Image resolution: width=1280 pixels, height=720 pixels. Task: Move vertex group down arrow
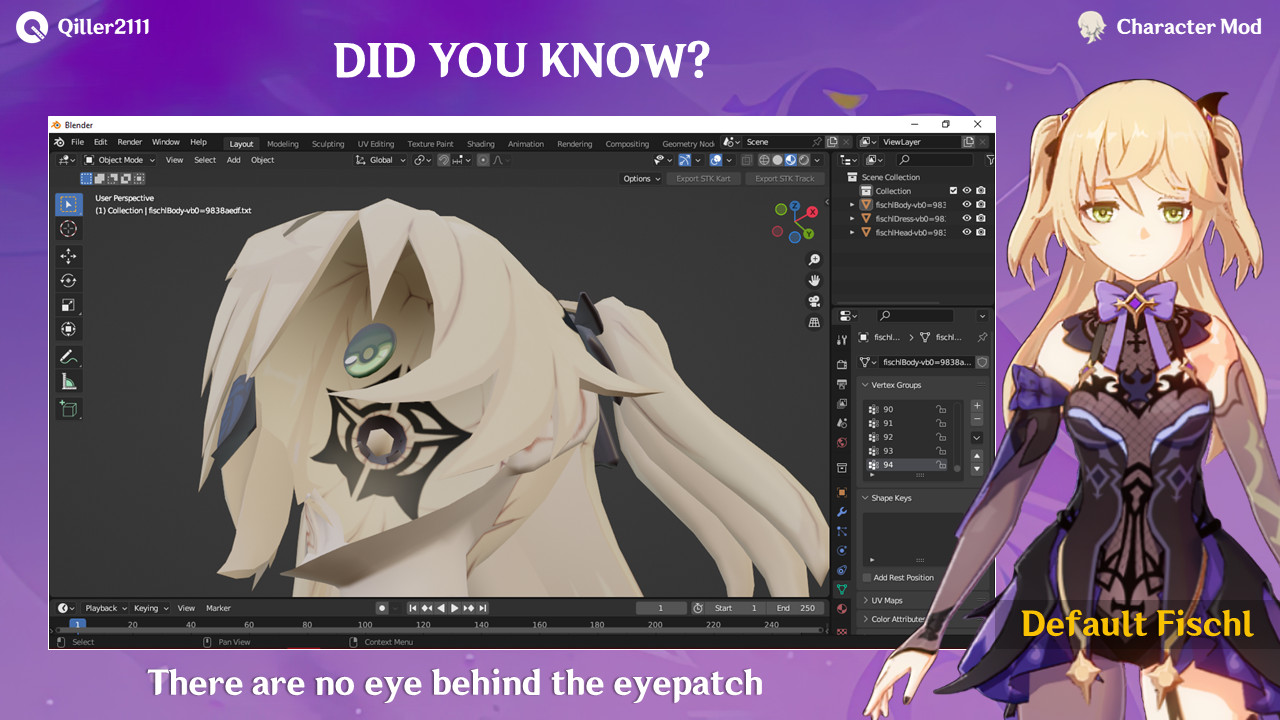(x=977, y=469)
